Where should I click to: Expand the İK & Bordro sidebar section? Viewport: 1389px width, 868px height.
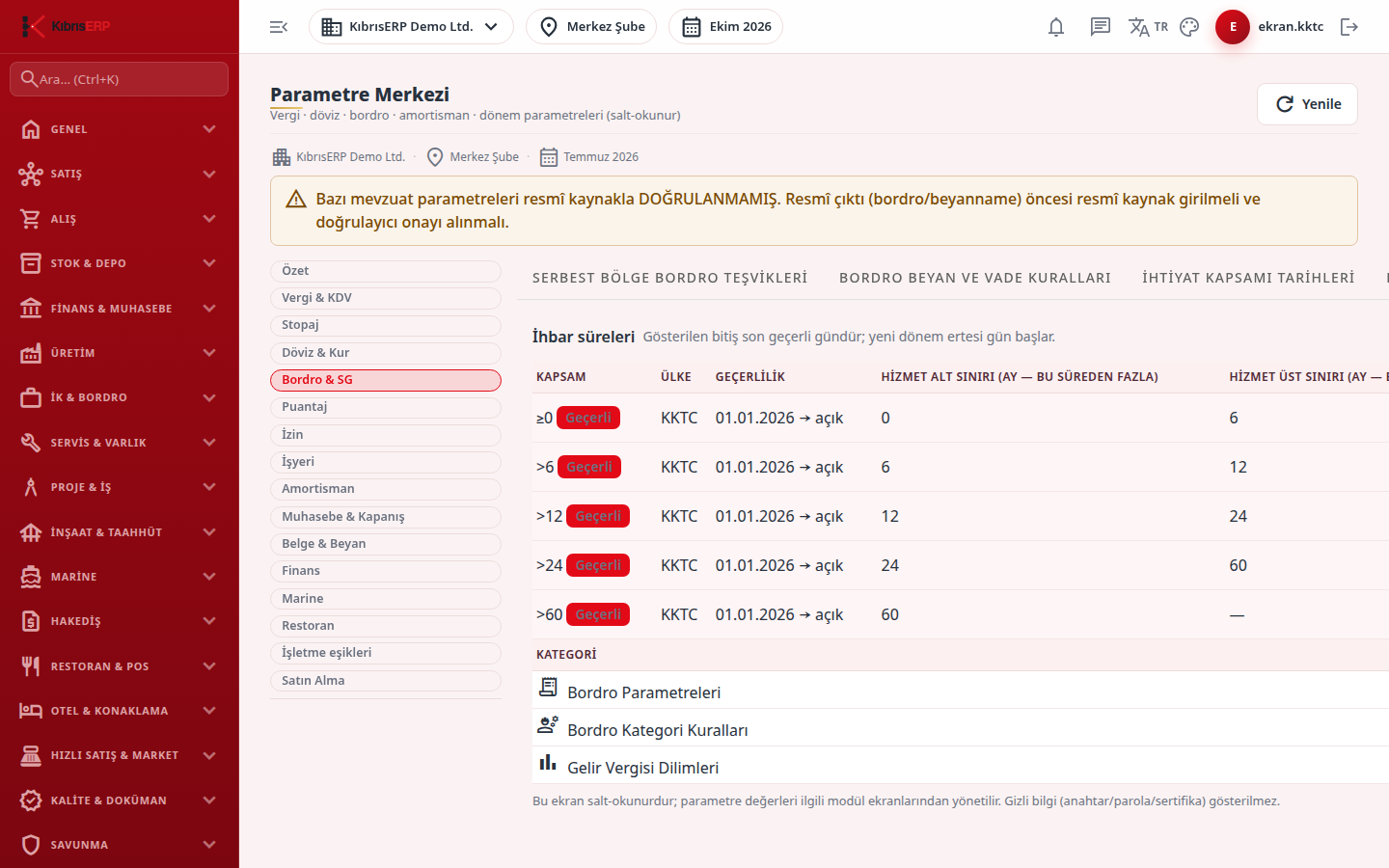[x=120, y=397]
